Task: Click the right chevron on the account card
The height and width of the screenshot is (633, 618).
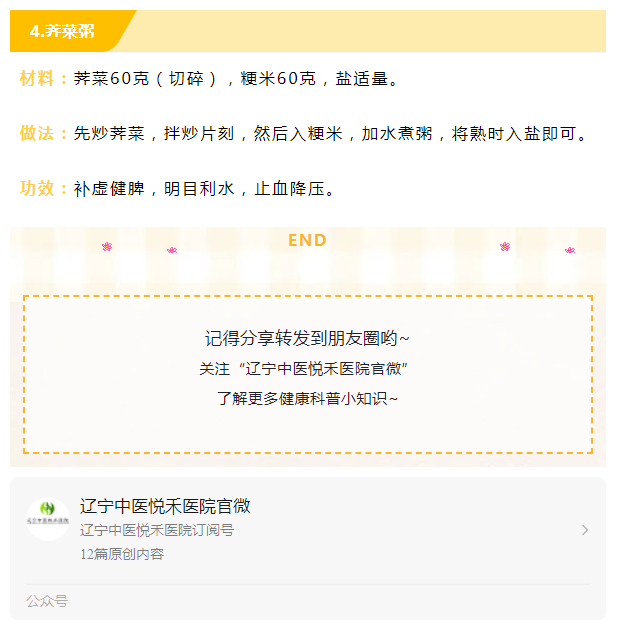Action: click(x=585, y=530)
